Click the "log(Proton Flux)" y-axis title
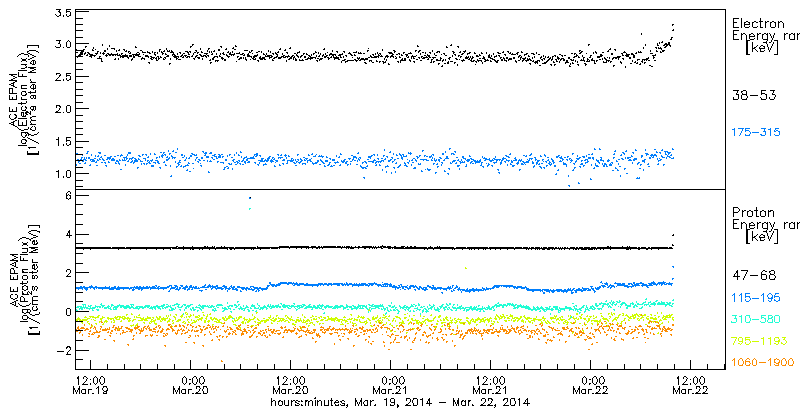 [22, 283]
